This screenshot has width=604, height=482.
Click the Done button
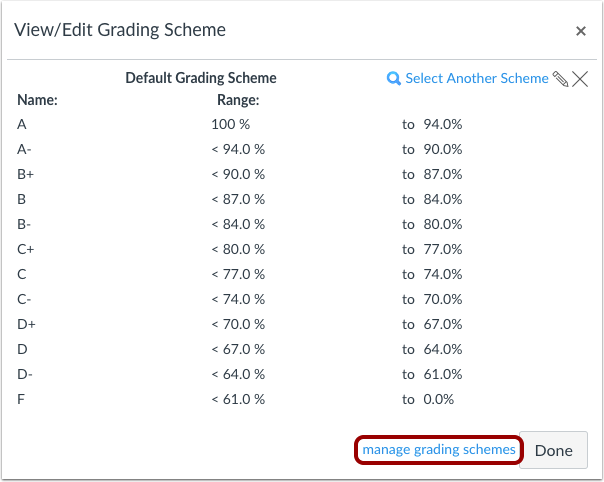(554, 450)
